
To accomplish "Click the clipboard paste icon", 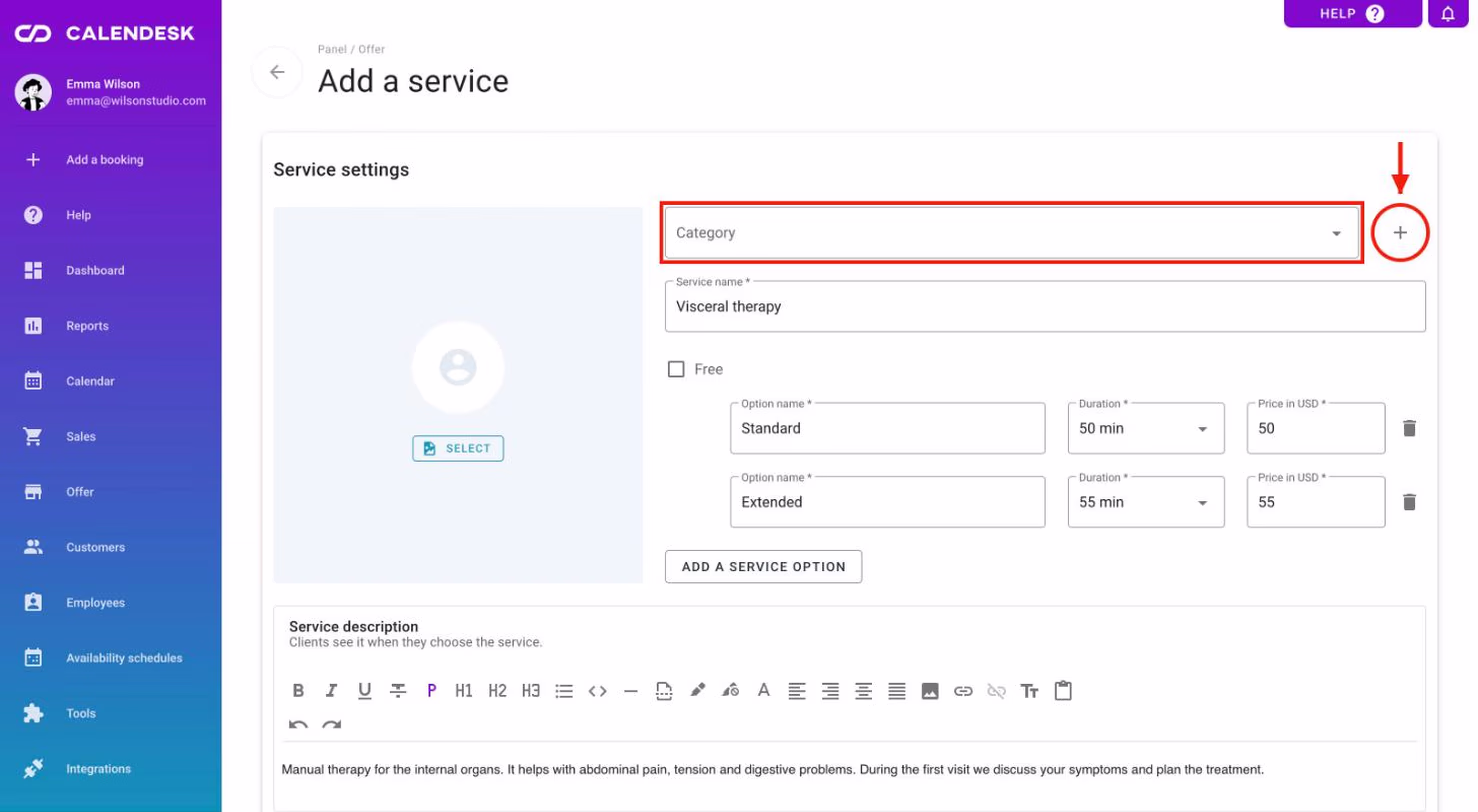I will [1063, 690].
